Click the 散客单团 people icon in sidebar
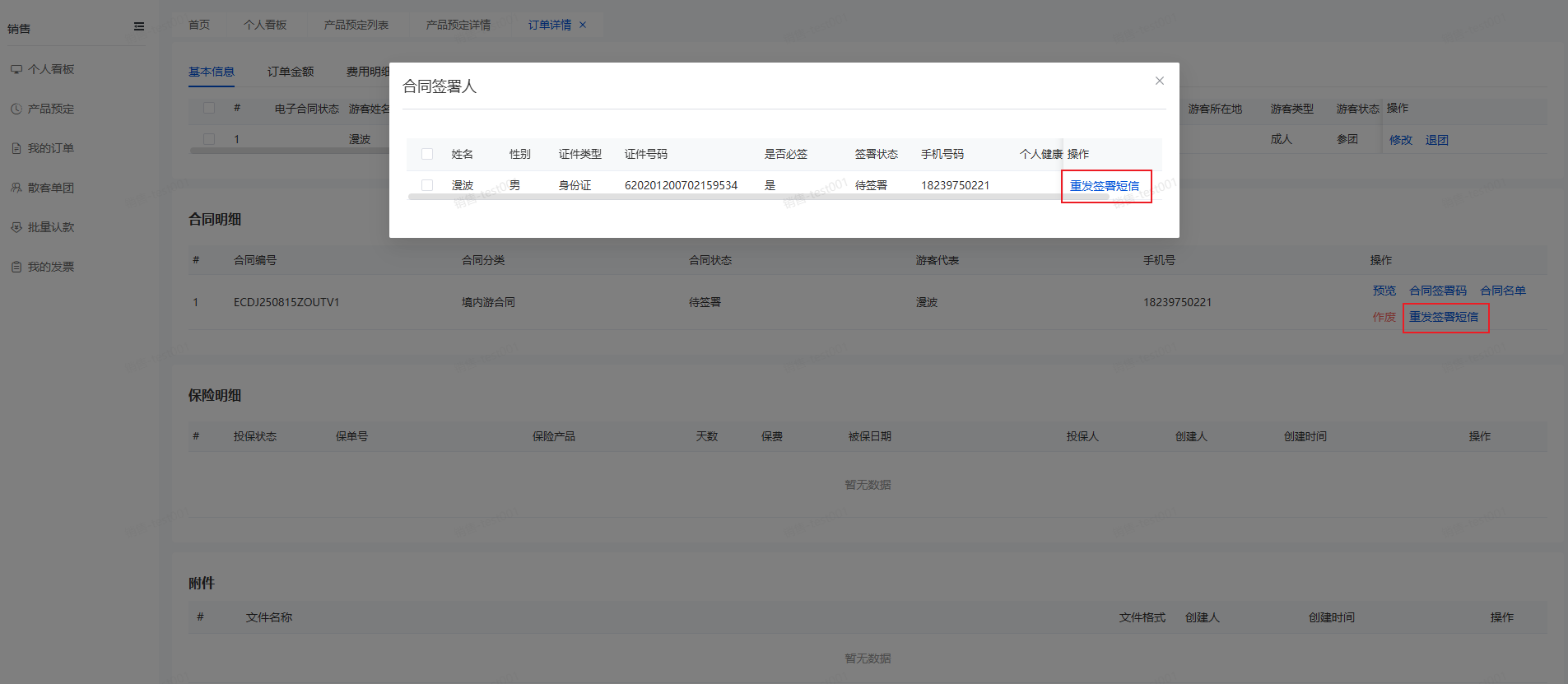Image resolution: width=1568 pixels, height=684 pixels. 16,188
